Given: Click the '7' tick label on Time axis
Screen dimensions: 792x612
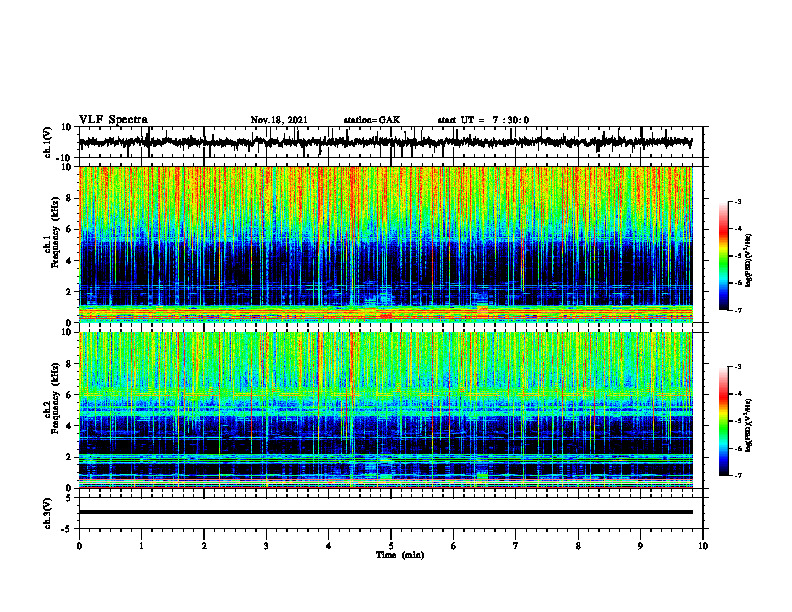Looking at the screenshot, I should point(515,546).
